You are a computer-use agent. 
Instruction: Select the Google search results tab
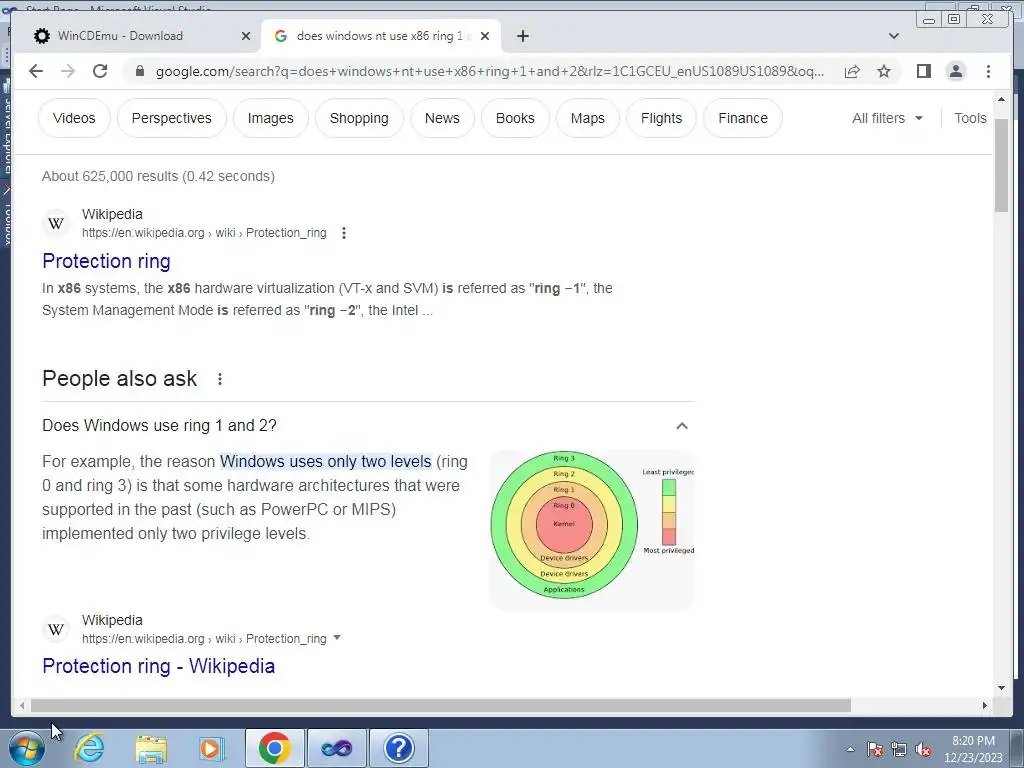pos(381,36)
